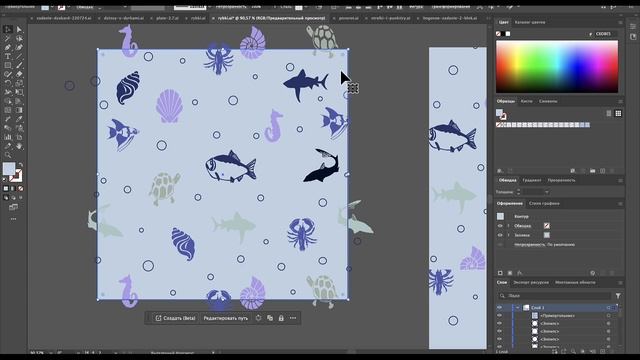Open the Appearance panel flyout menu
Viewport: 640px width, 360px height.
point(620,203)
